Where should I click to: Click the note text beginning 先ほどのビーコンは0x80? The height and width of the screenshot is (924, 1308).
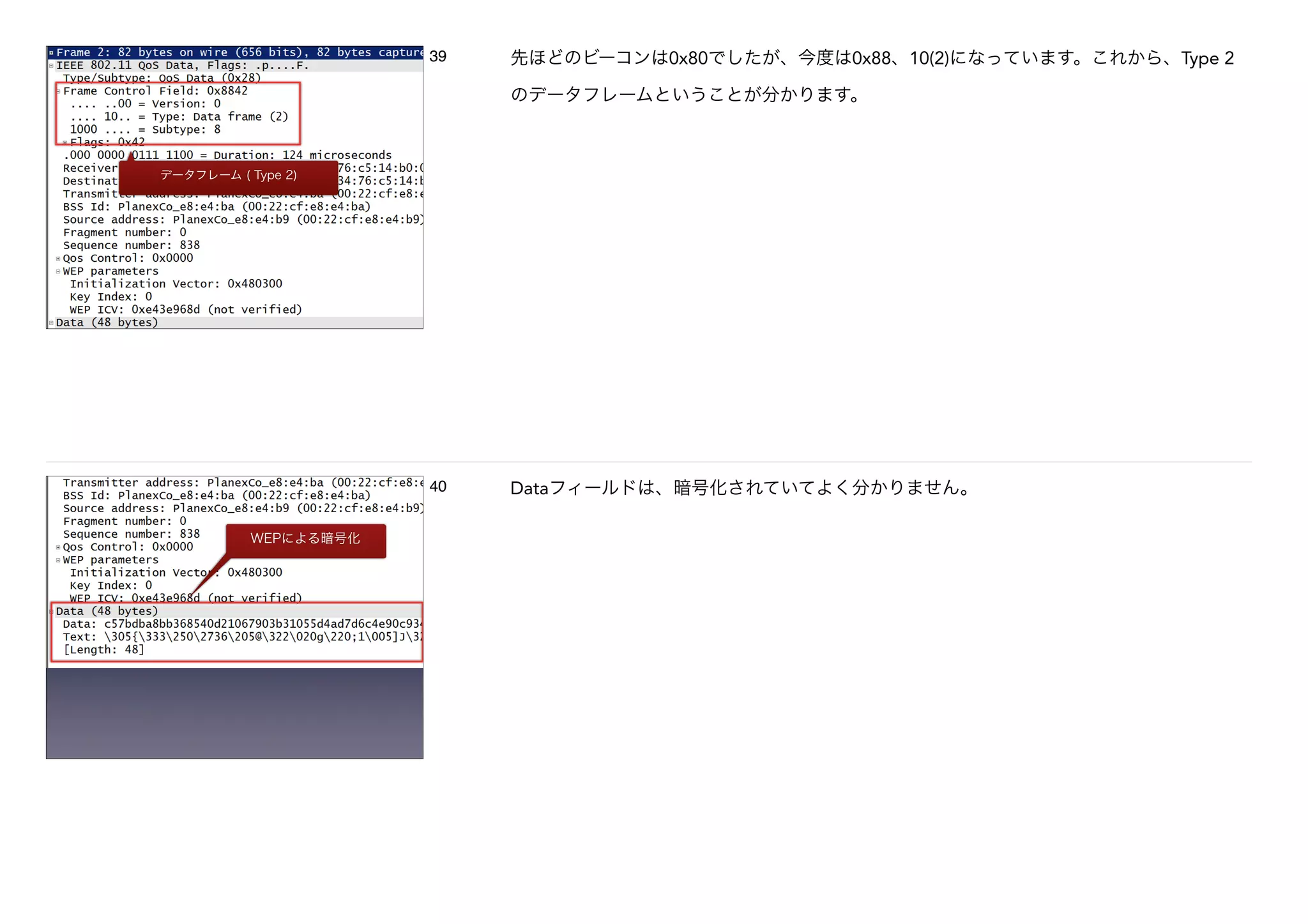(872, 58)
